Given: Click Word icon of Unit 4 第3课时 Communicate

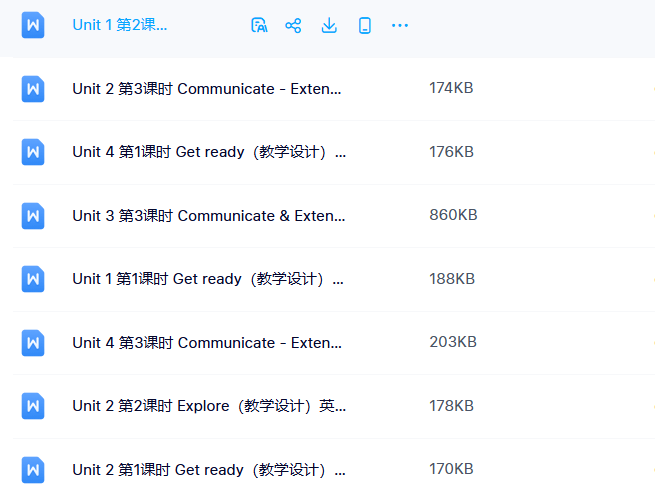Looking at the screenshot, I should click(x=33, y=343).
